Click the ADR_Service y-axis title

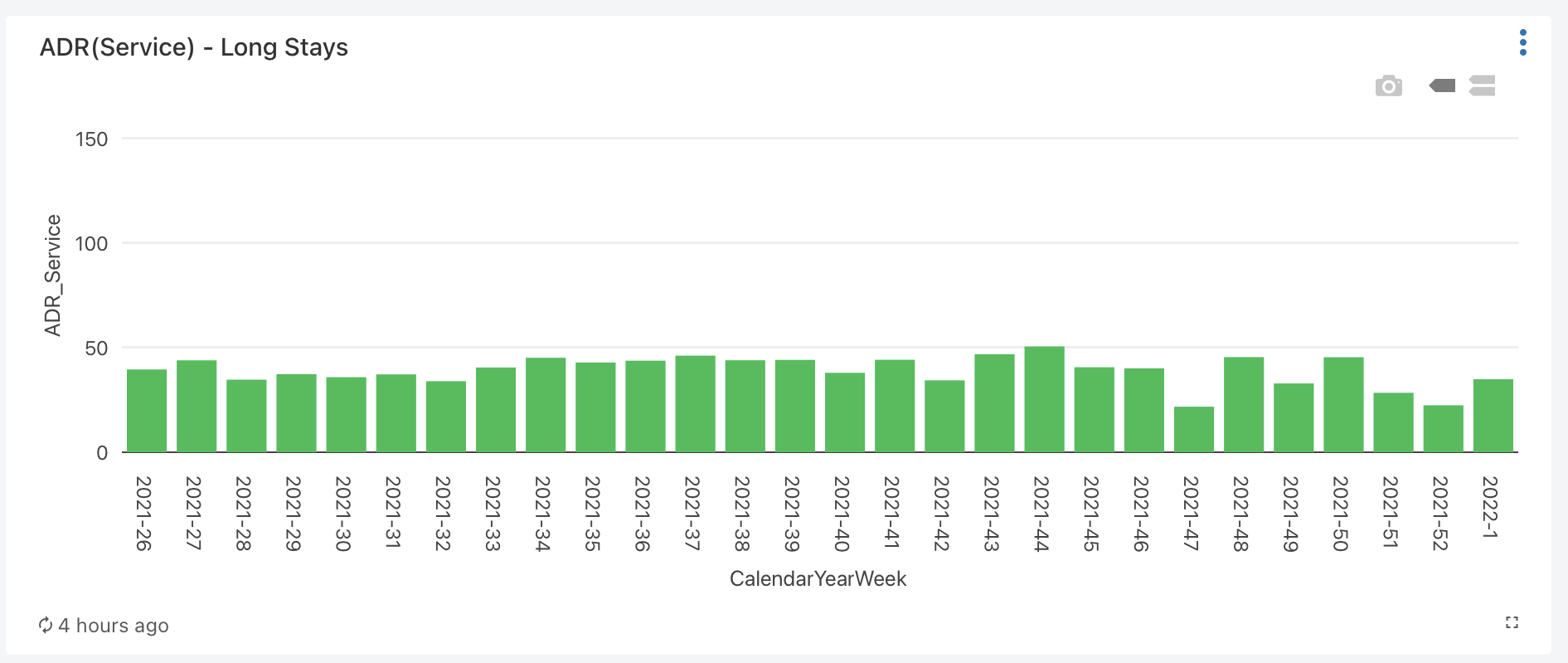[x=53, y=275]
